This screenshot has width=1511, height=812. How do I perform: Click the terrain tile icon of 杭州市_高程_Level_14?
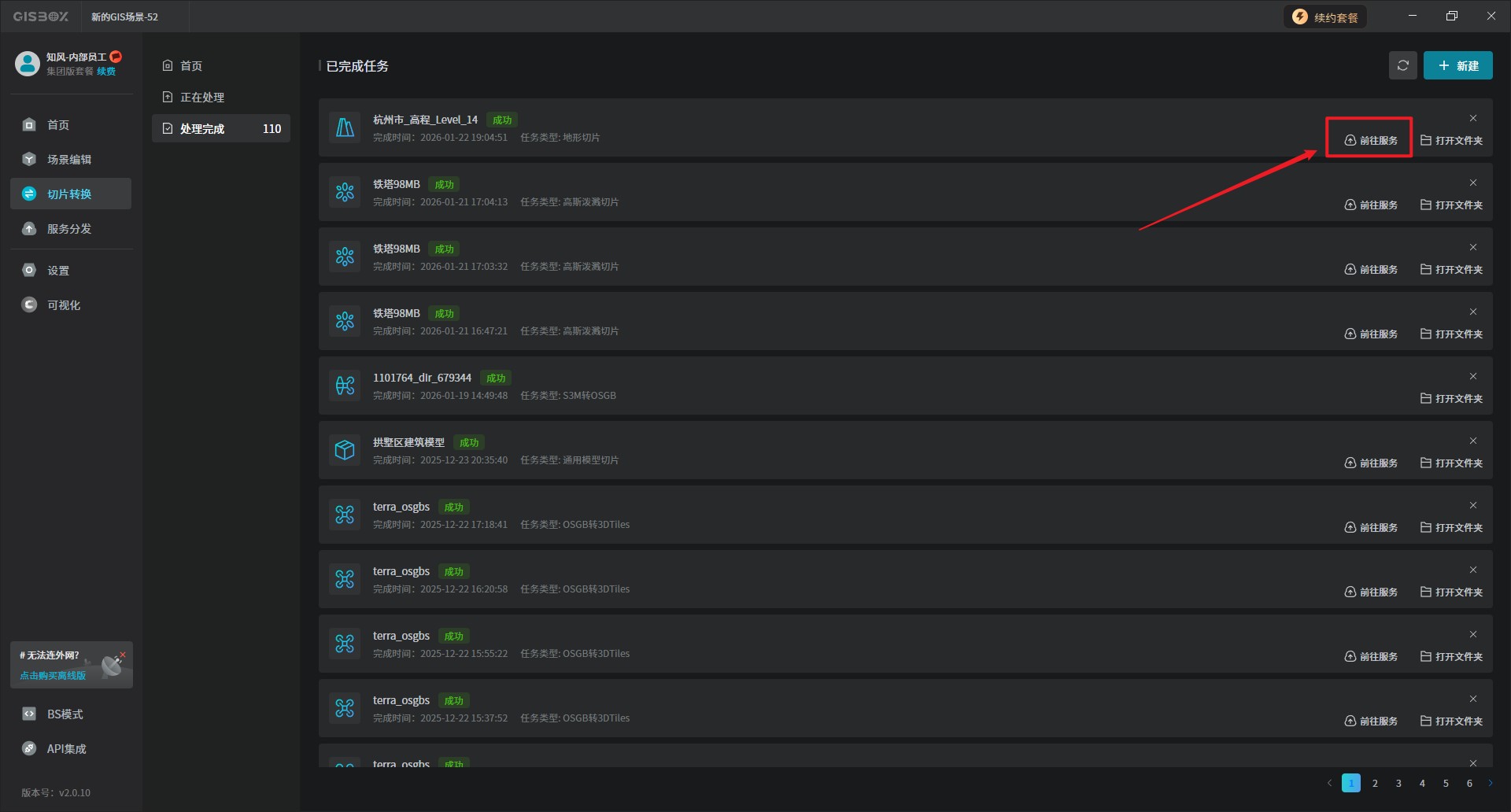(345, 127)
